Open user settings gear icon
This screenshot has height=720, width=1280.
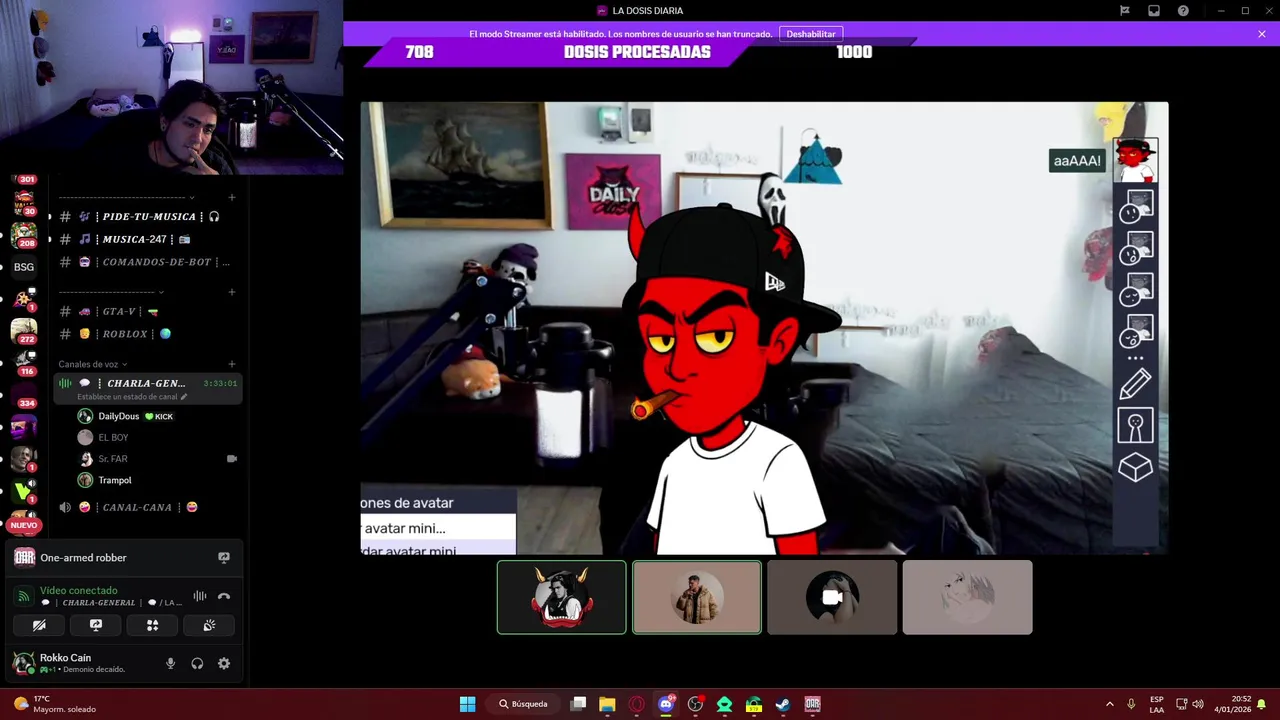tap(224, 663)
